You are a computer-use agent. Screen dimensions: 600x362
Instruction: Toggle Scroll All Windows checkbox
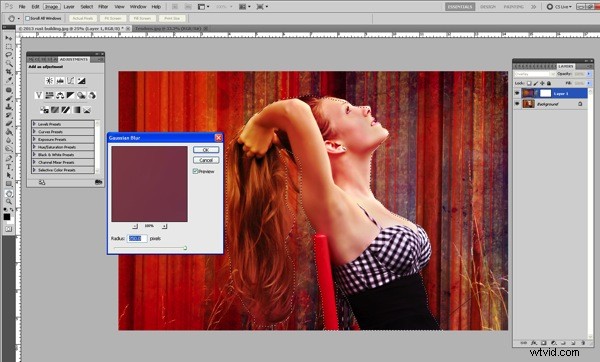point(28,18)
